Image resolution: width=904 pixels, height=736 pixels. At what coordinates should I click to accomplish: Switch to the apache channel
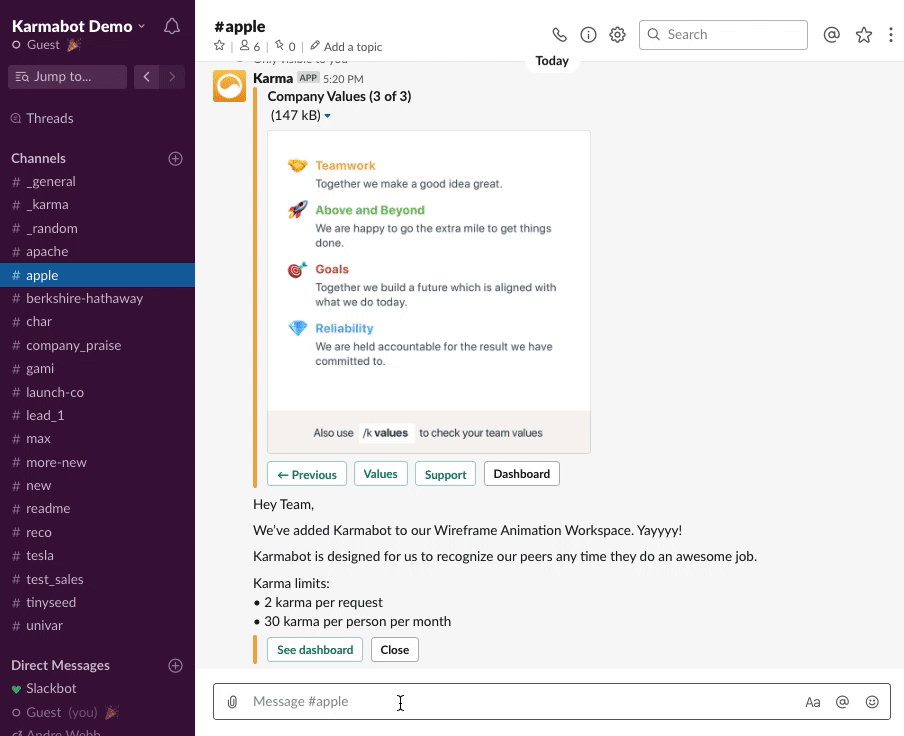pyautogui.click(x=97, y=251)
